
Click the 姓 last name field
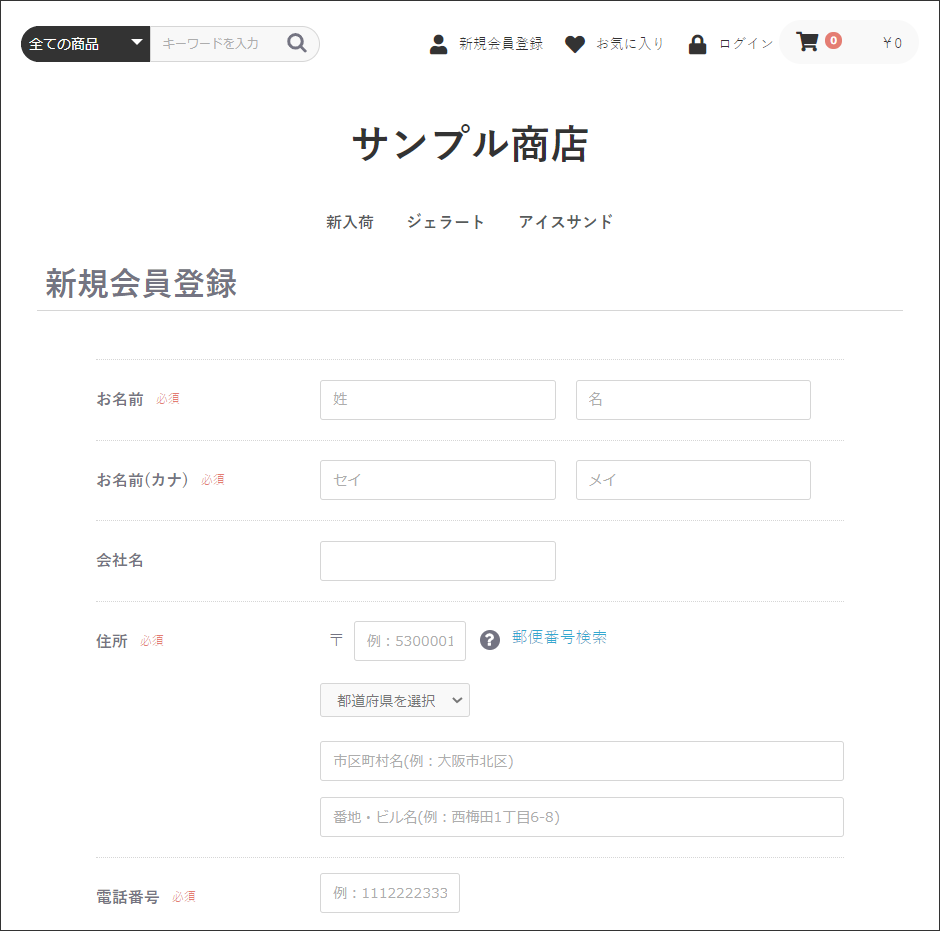tap(437, 400)
